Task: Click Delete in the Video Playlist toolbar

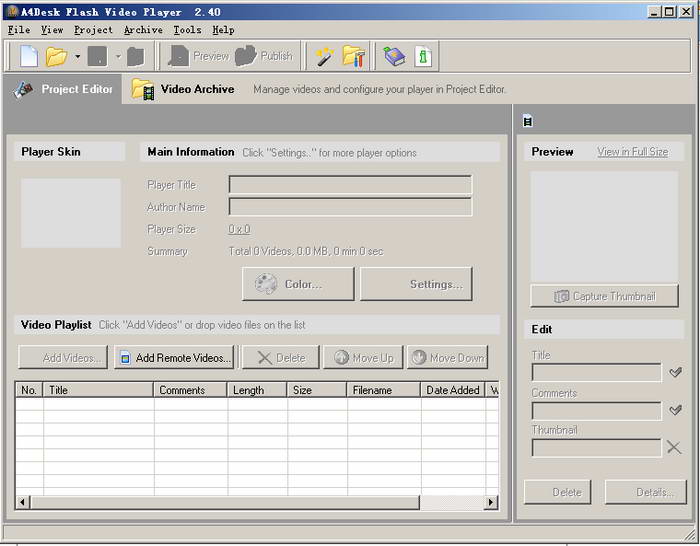Action: pyautogui.click(x=281, y=357)
